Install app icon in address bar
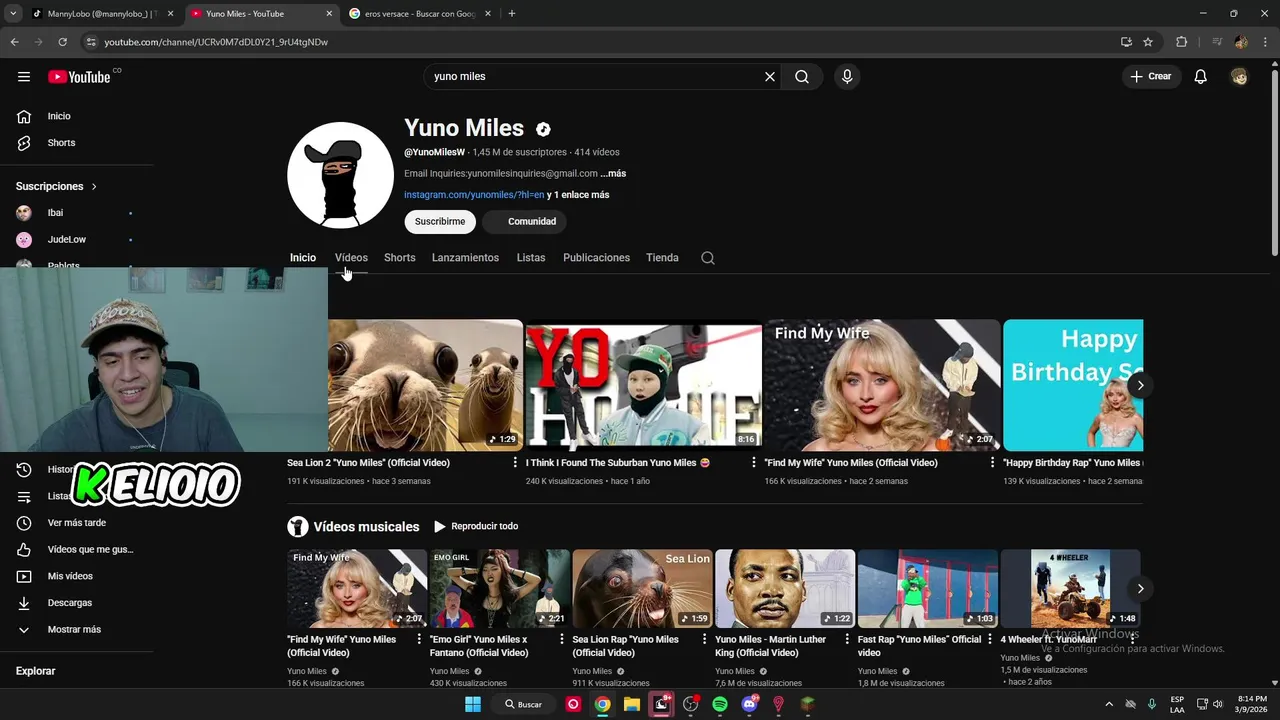Viewport: 1280px width, 720px height. click(x=1126, y=42)
